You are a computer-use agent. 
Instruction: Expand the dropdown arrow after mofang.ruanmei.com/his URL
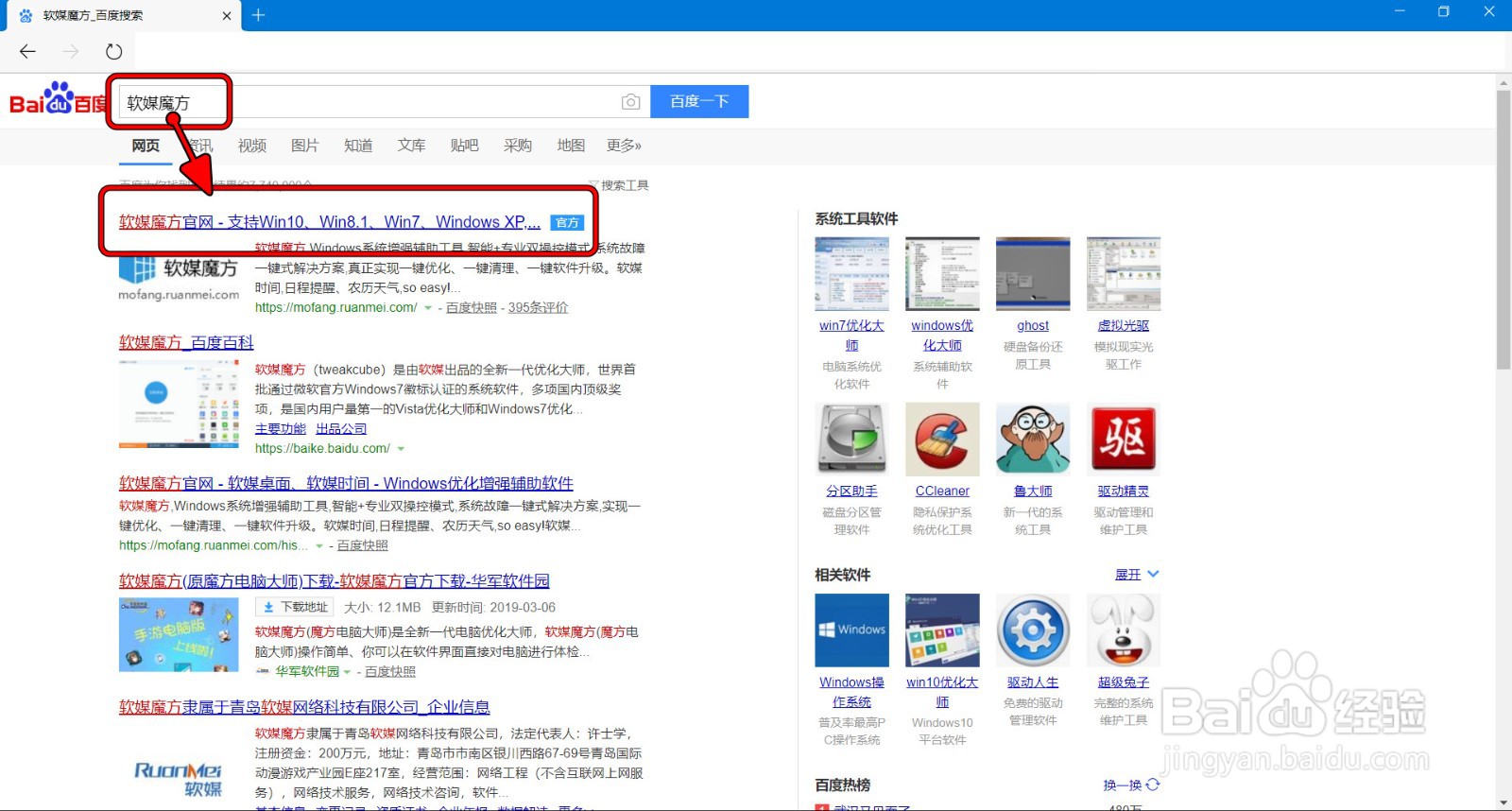tap(319, 546)
